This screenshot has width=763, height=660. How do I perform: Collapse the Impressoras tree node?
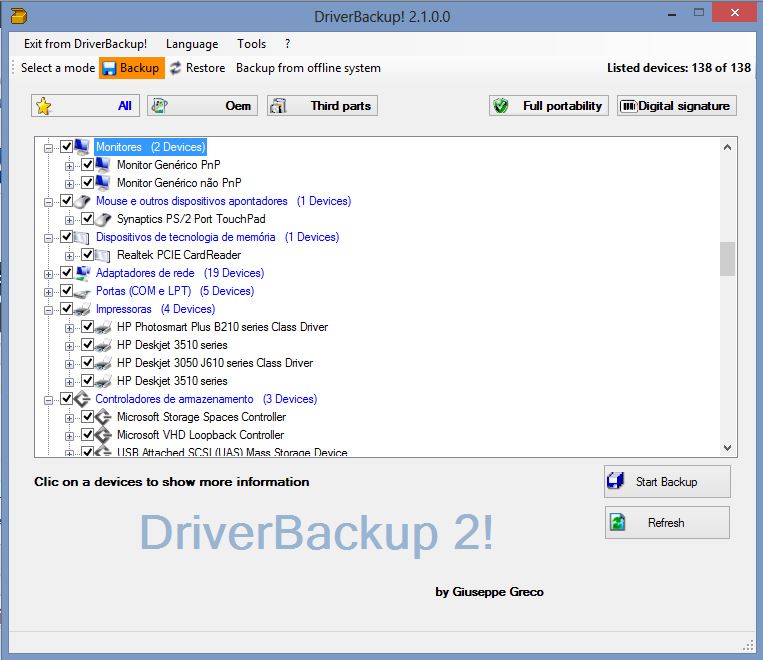point(48,311)
